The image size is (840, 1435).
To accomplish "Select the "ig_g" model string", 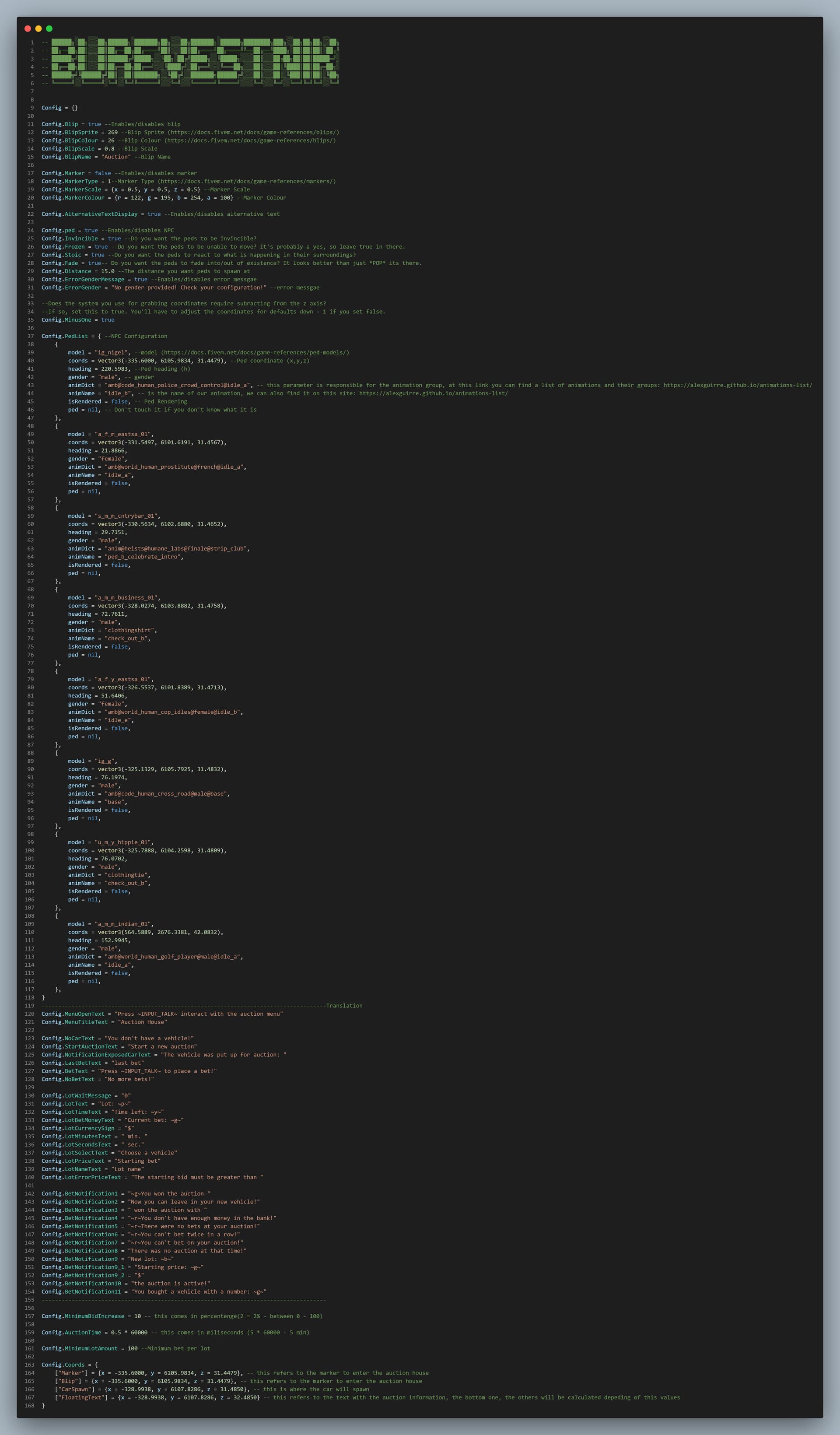I will coord(105,761).
